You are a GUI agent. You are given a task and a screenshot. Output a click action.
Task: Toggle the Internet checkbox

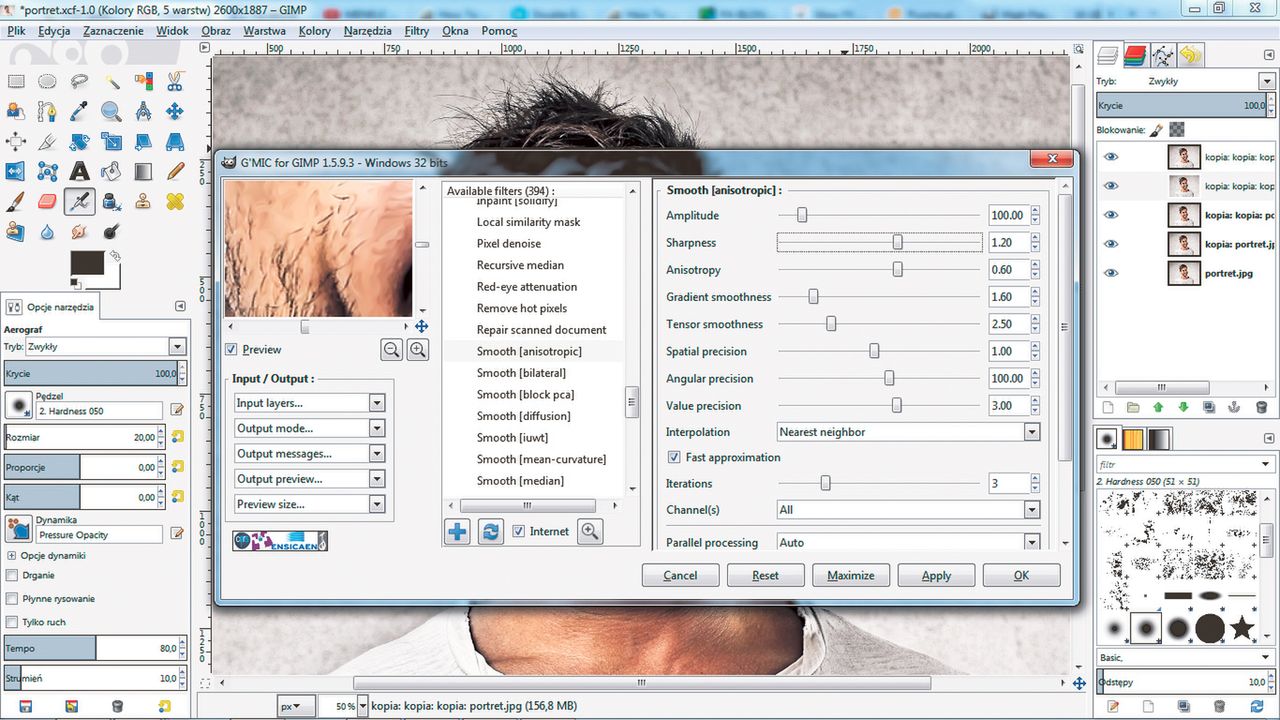point(518,532)
